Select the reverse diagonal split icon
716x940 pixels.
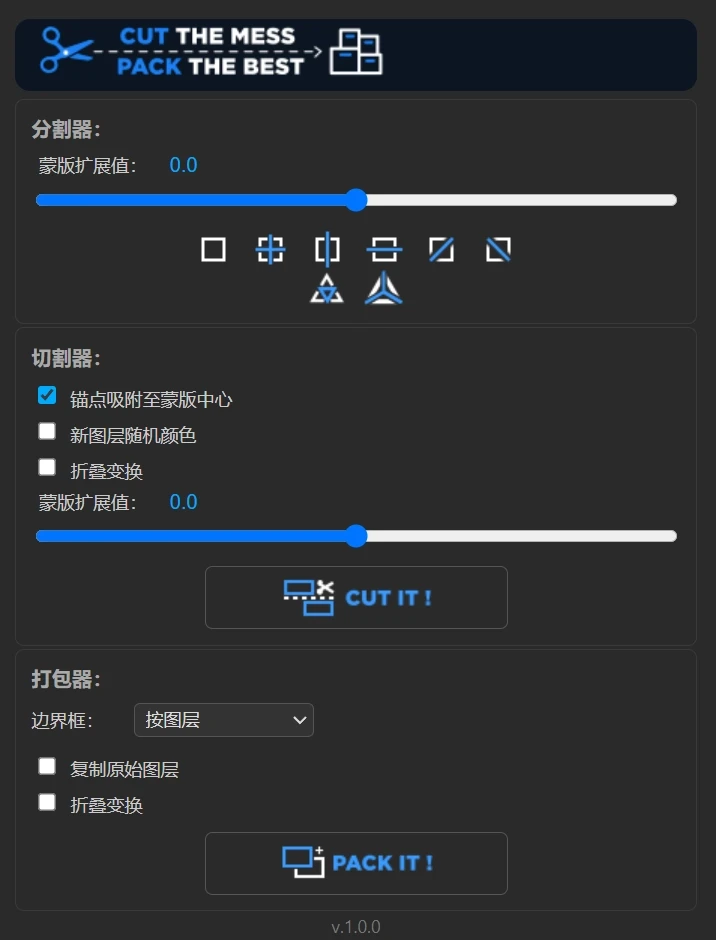tap(498, 250)
